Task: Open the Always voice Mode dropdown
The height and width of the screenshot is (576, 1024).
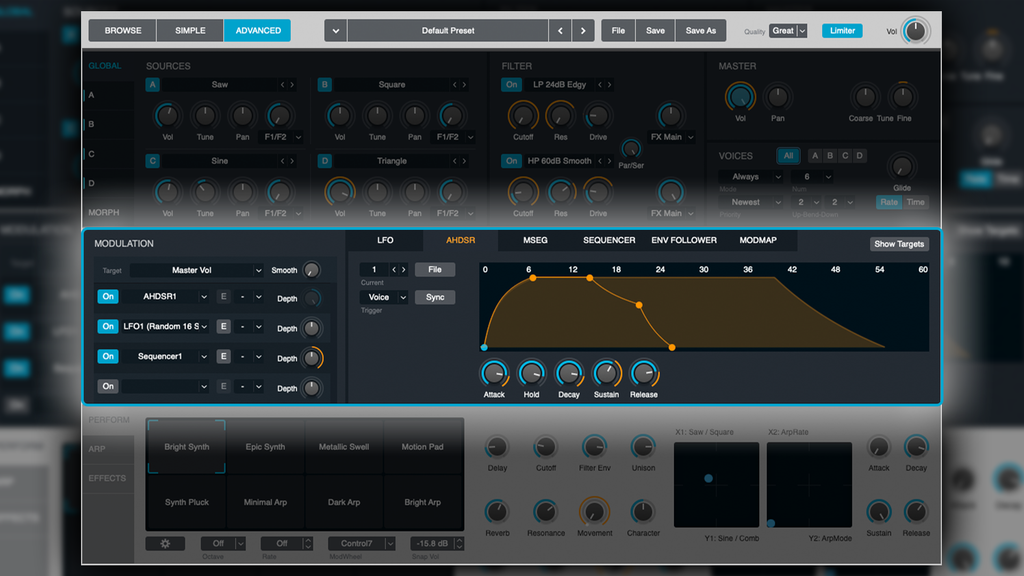Action: coord(751,176)
